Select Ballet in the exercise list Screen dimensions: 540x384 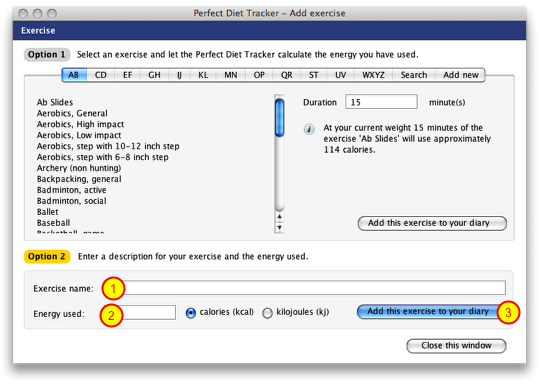(48, 212)
